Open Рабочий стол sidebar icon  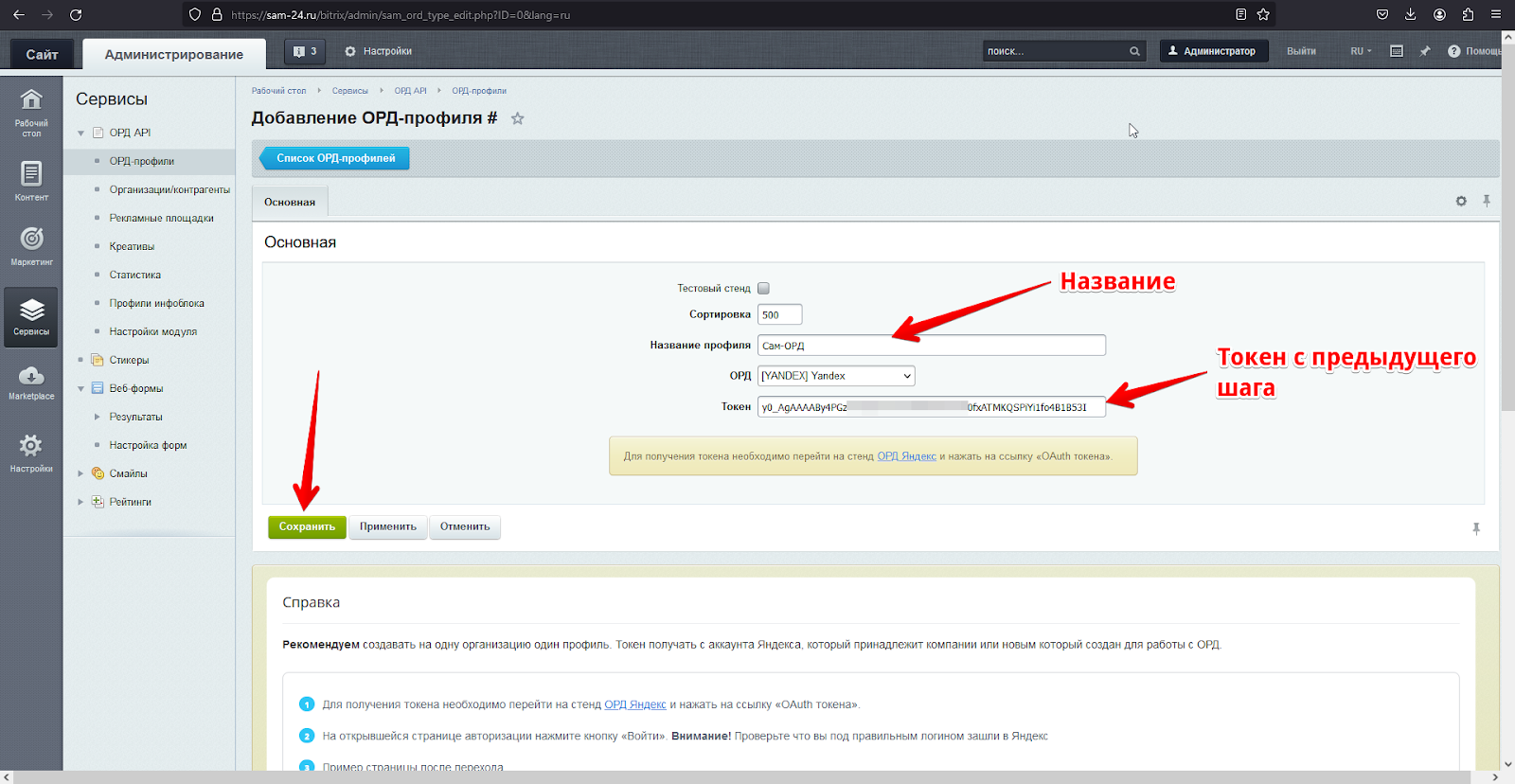coord(31,112)
